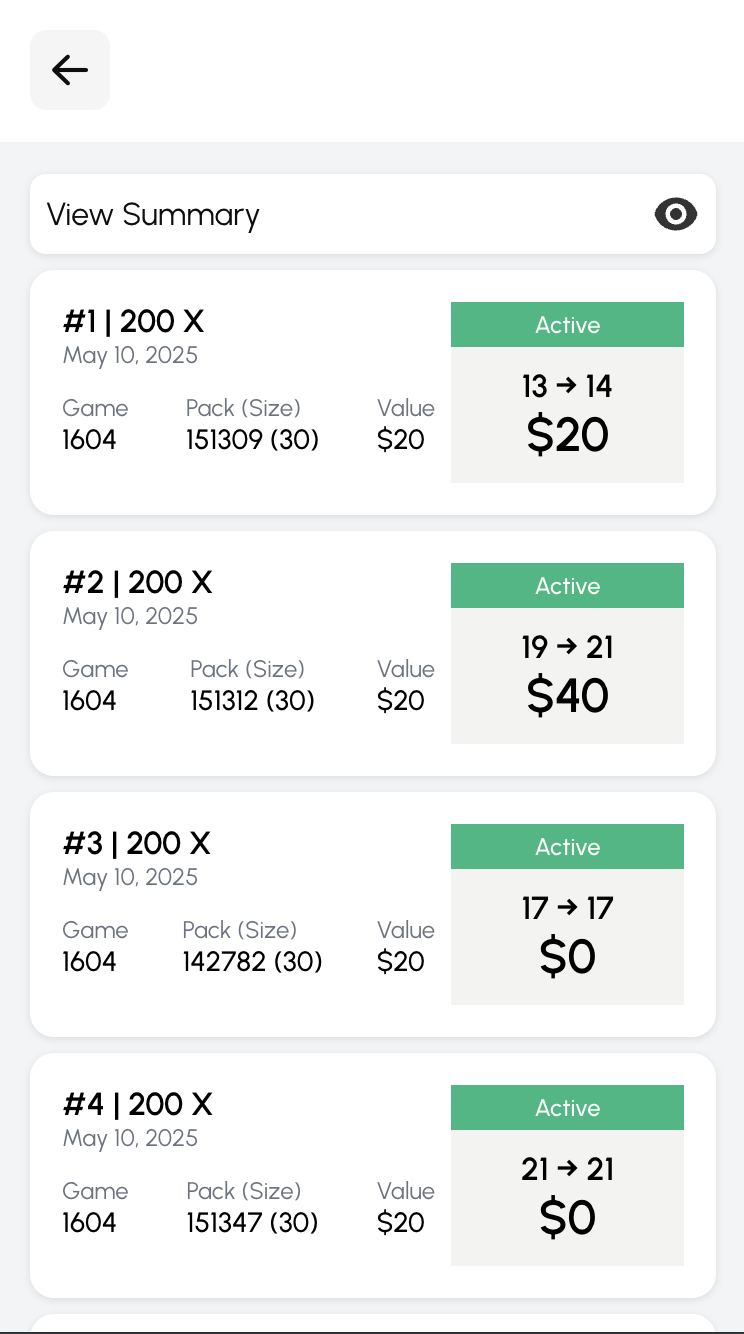This screenshot has width=744, height=1334.
Task: Click game number 1604 in slot #2
Action: 89,701
